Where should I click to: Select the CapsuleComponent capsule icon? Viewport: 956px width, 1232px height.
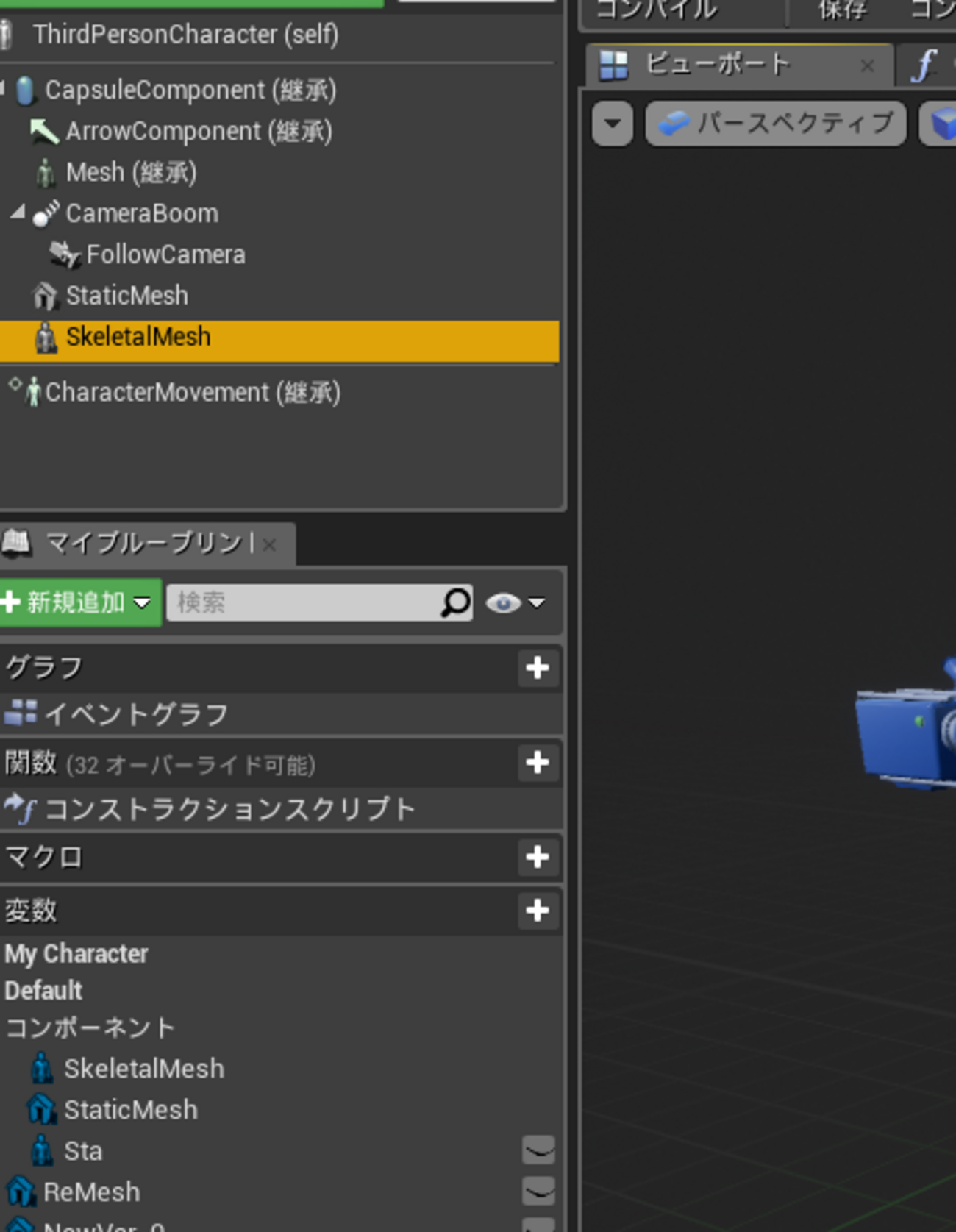click(x=25, y=90)
